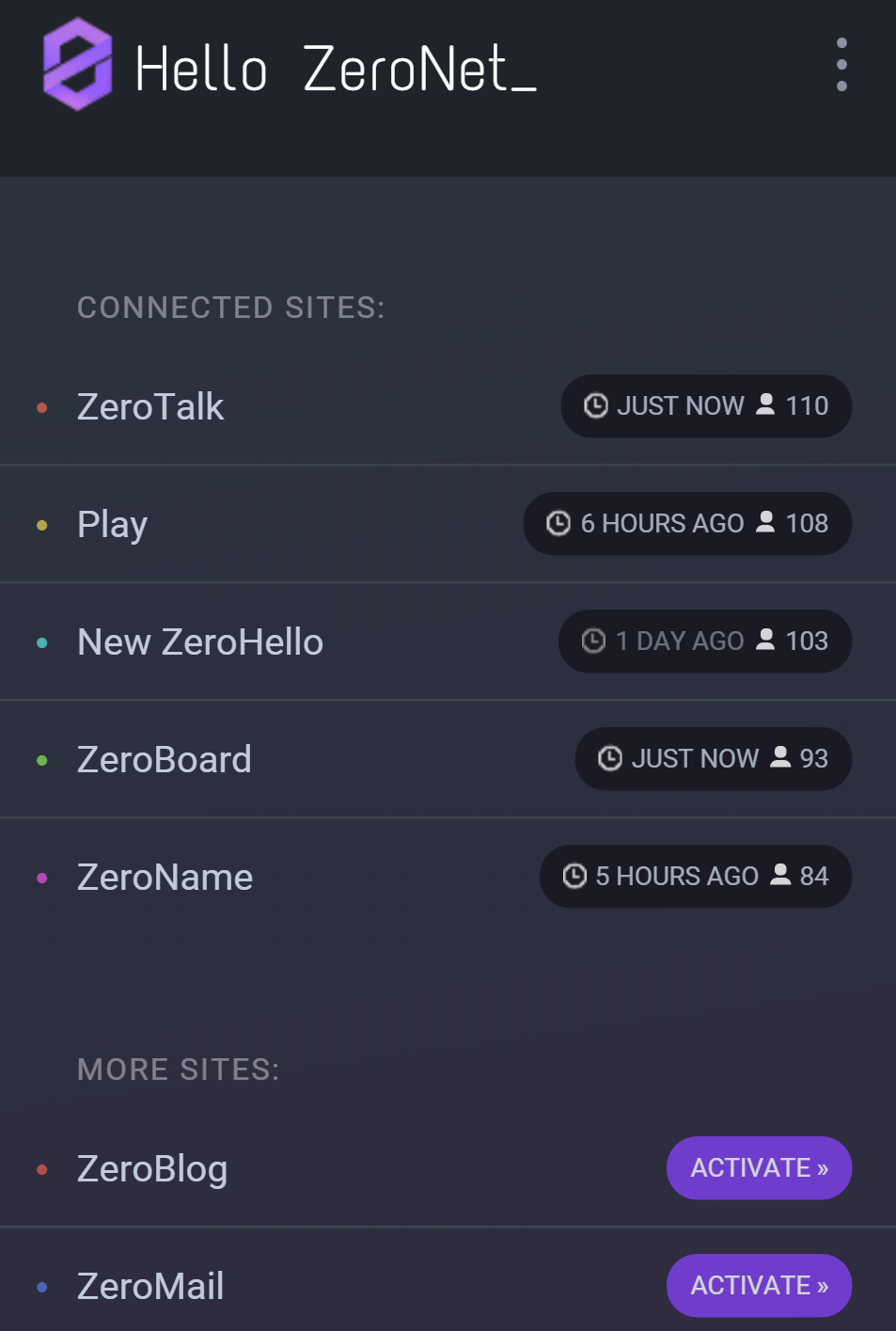Open the Play site
This screenshot has height=1331, width=896.
(x=112, y=525)
